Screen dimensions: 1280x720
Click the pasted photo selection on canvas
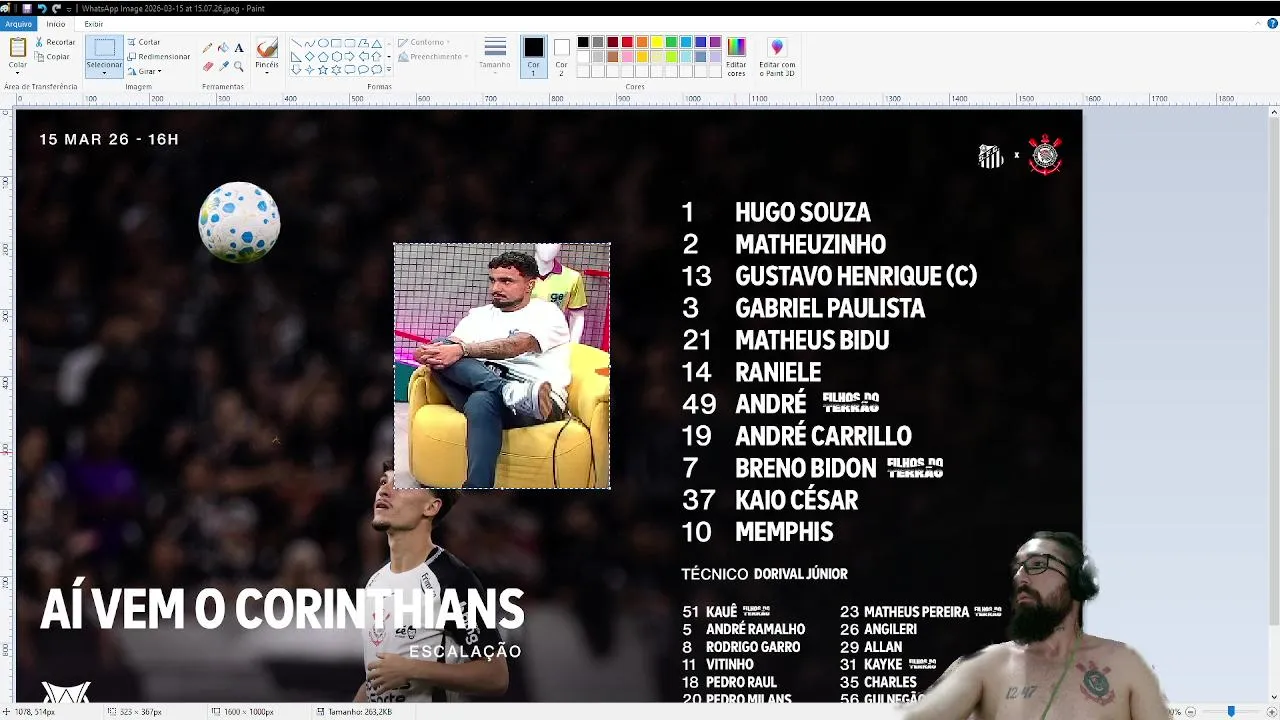tap(502, 366)
